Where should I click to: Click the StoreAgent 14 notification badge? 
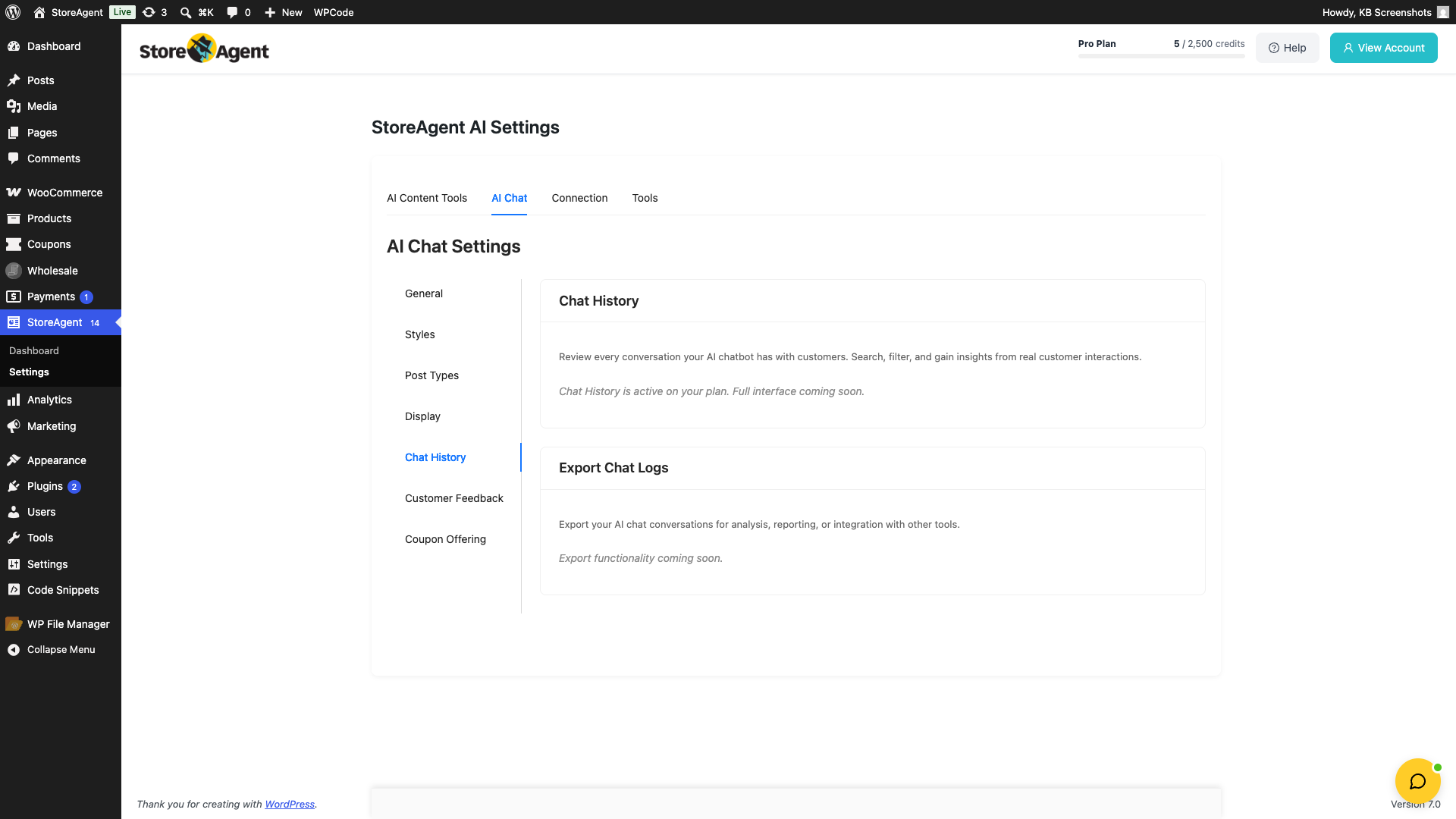coord(95,323)
